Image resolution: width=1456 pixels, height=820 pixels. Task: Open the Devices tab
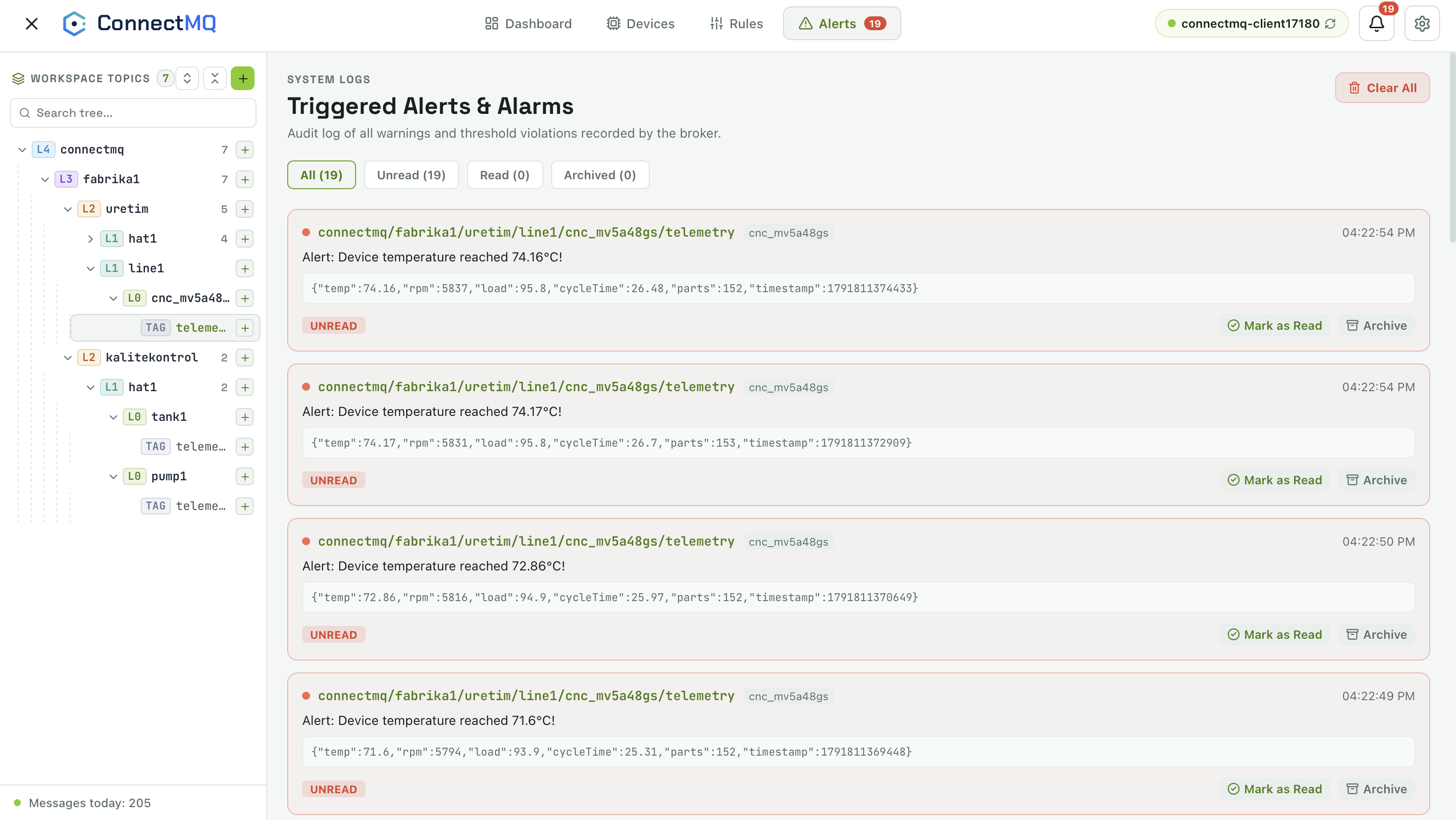[x=640, y=24]
